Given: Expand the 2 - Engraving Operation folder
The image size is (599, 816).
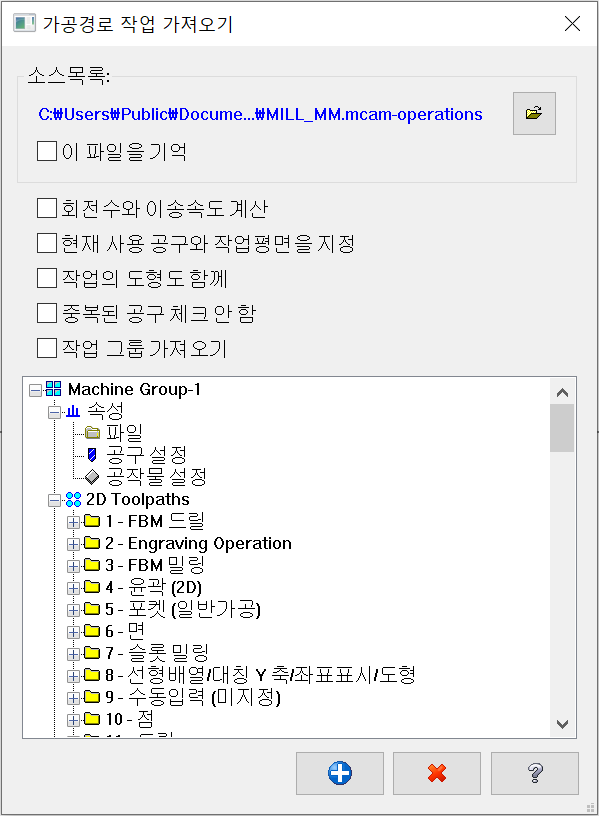Looking at the screenshot, I should click(73, 544).
